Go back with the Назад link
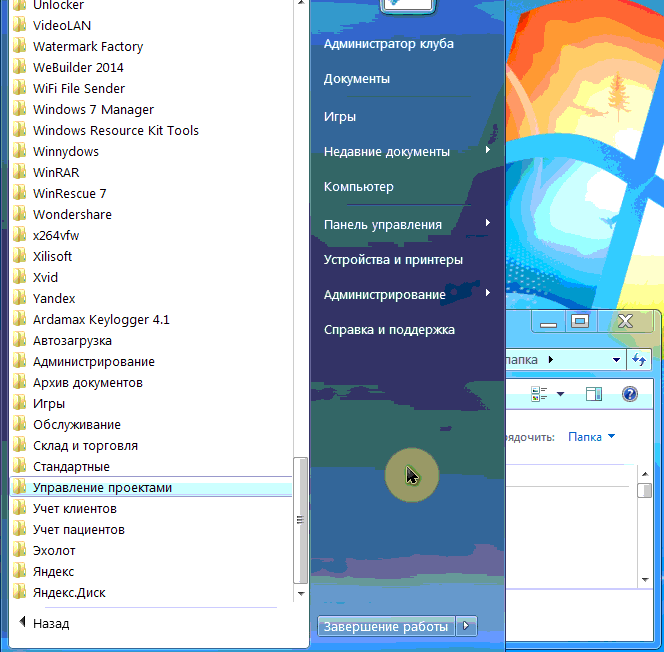The height and width of the screenshot is (652, 664). coord(50,623)
